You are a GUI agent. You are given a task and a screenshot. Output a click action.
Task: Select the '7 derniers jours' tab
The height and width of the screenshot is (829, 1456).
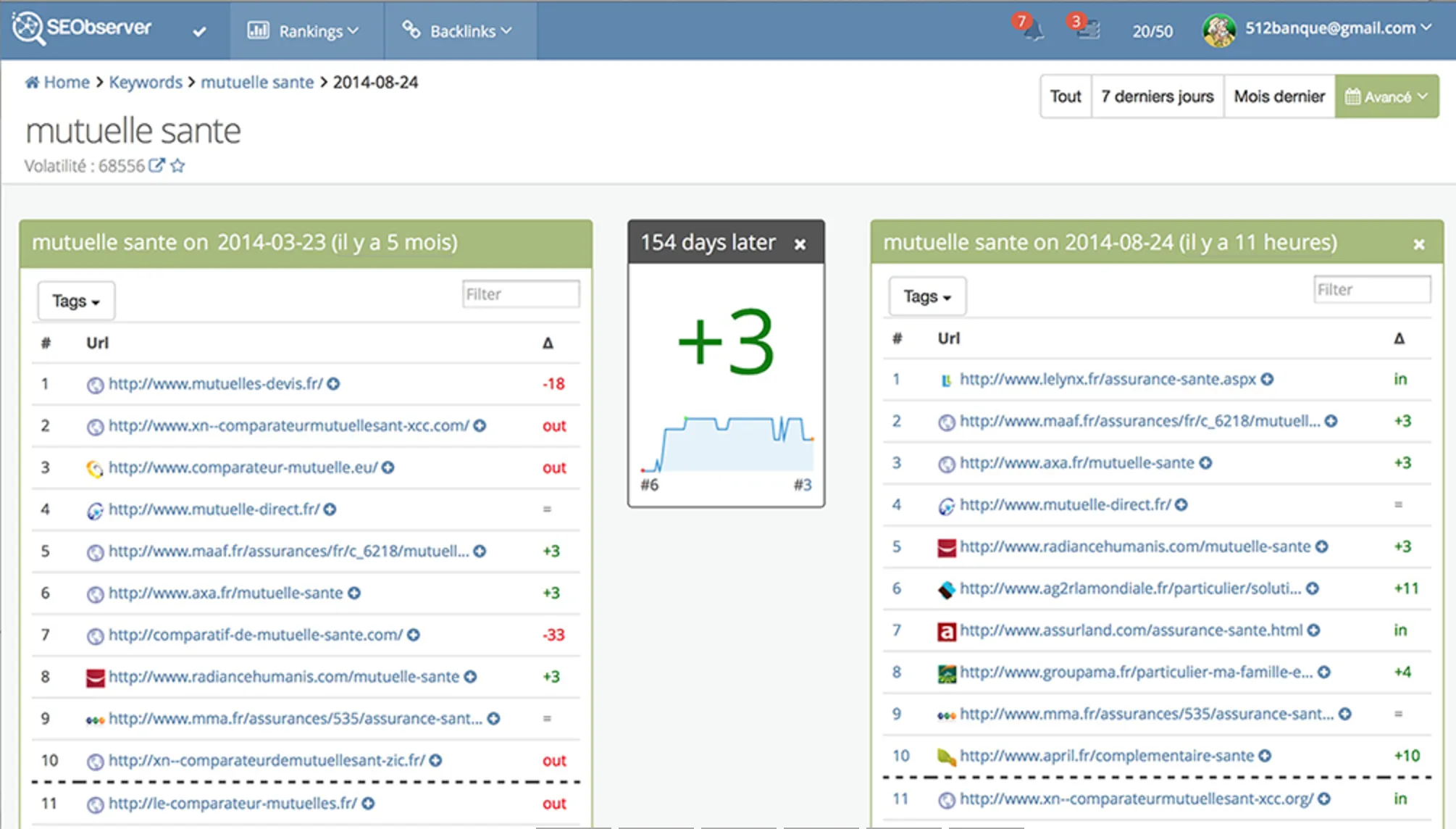1158,96
